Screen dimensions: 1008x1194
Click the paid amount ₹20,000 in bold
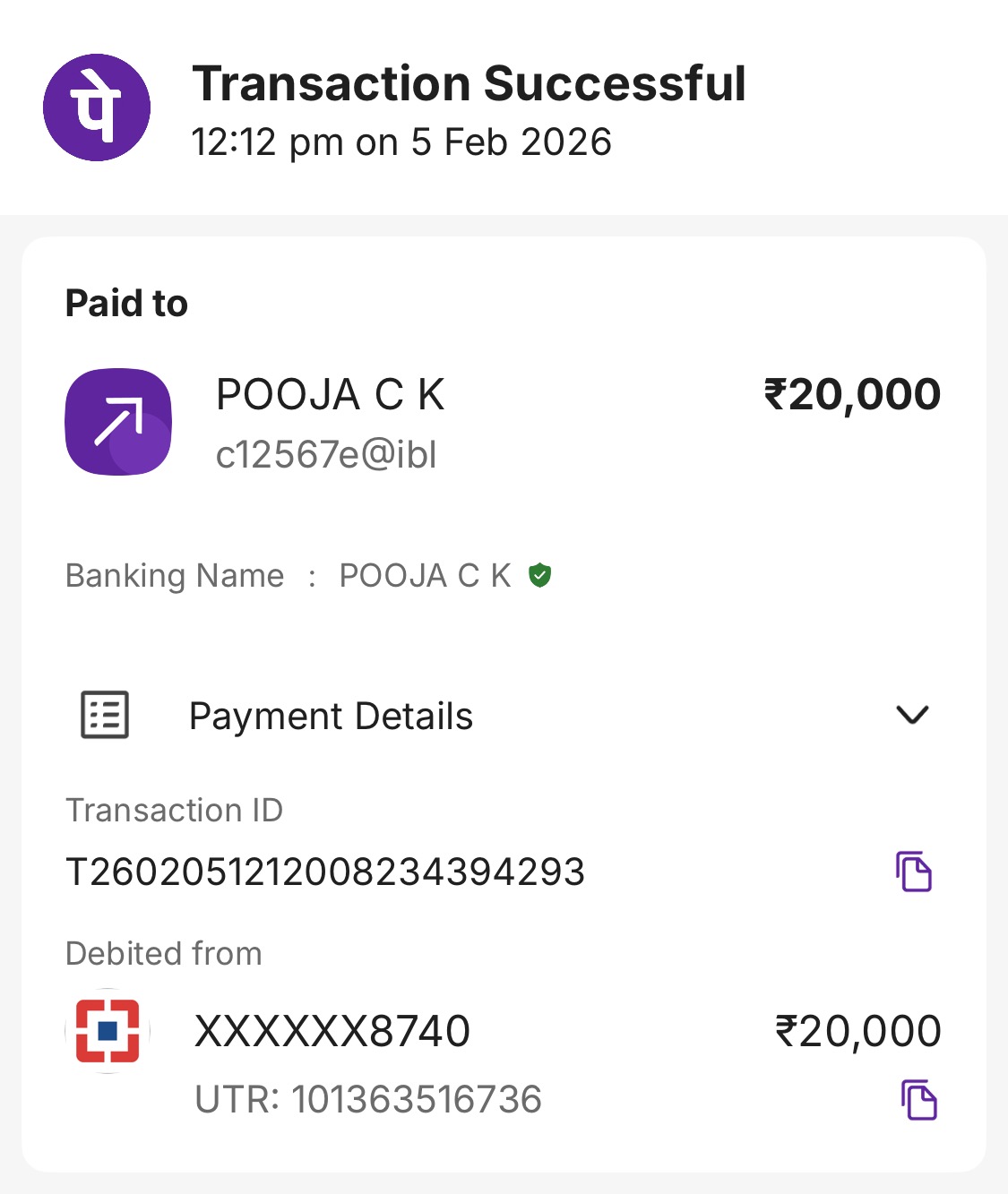coord(851,395)
